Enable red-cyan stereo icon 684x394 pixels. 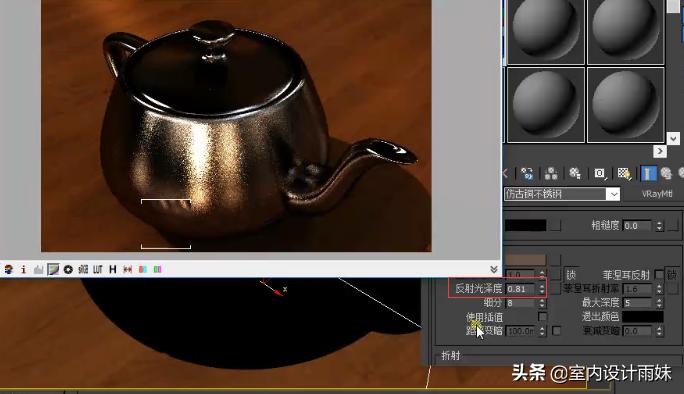click(x=143, y=270)
